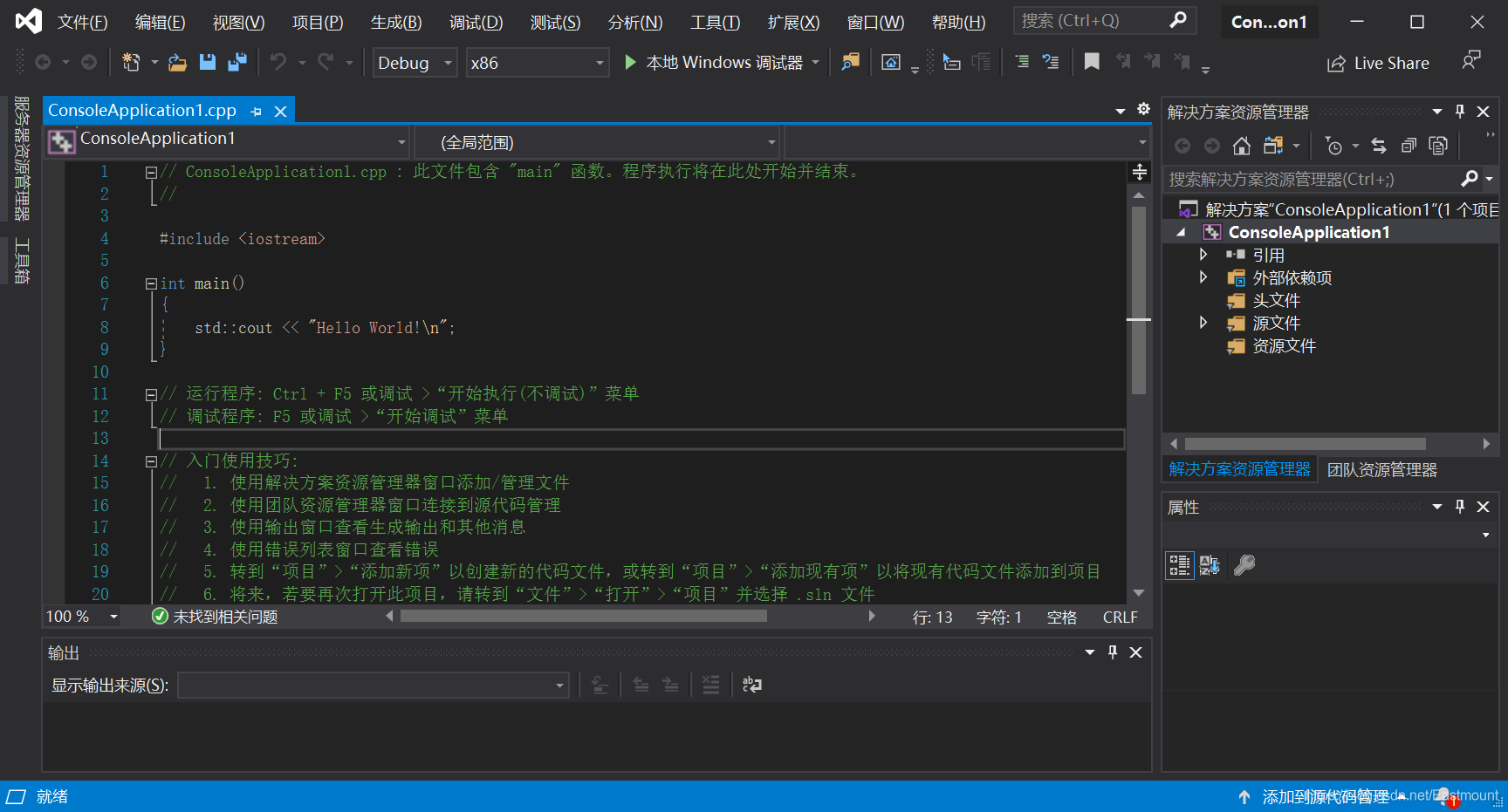The image size is (1508, 812).
Task: Open the 工具(T) tools menu
Action: click(715, 22)
